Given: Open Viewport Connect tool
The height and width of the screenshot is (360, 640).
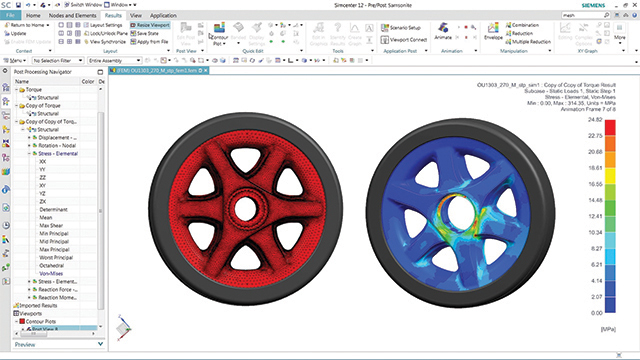Looking at the screenshot, I should coord(384,40).
